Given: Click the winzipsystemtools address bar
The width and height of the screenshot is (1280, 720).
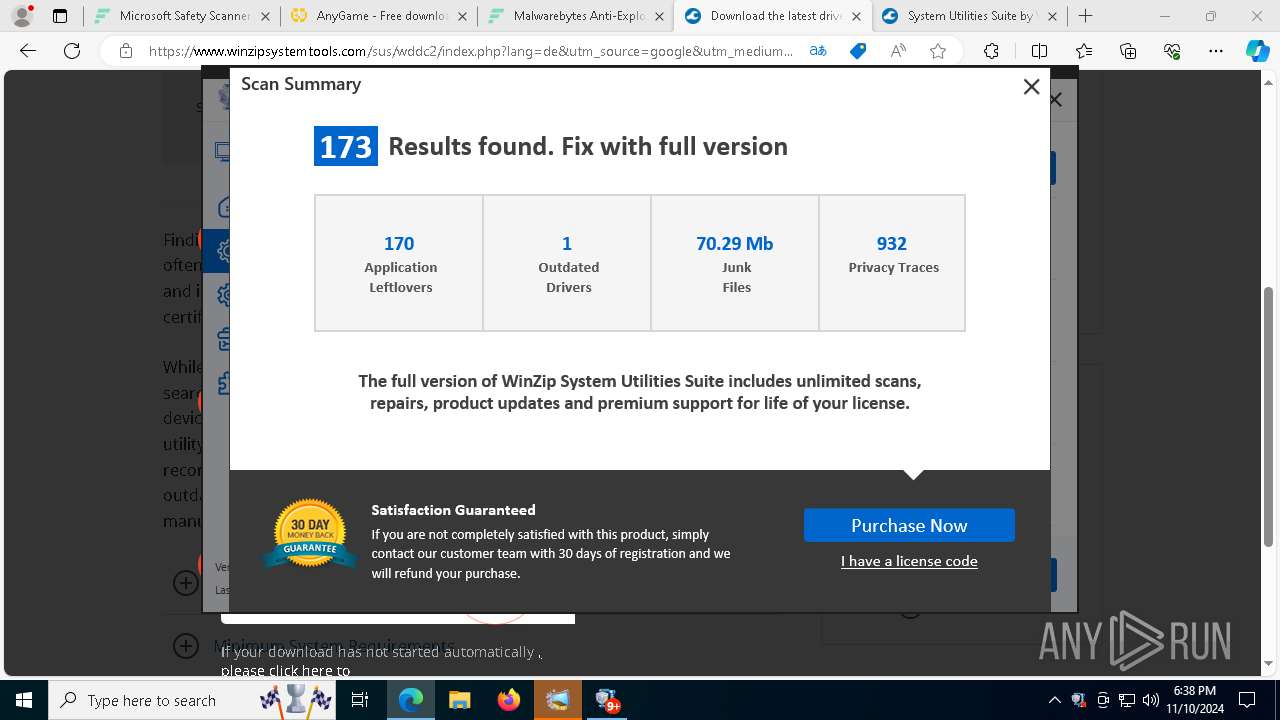Looking at the screenshot, I should pyautogui.click(x=470, y=51).
